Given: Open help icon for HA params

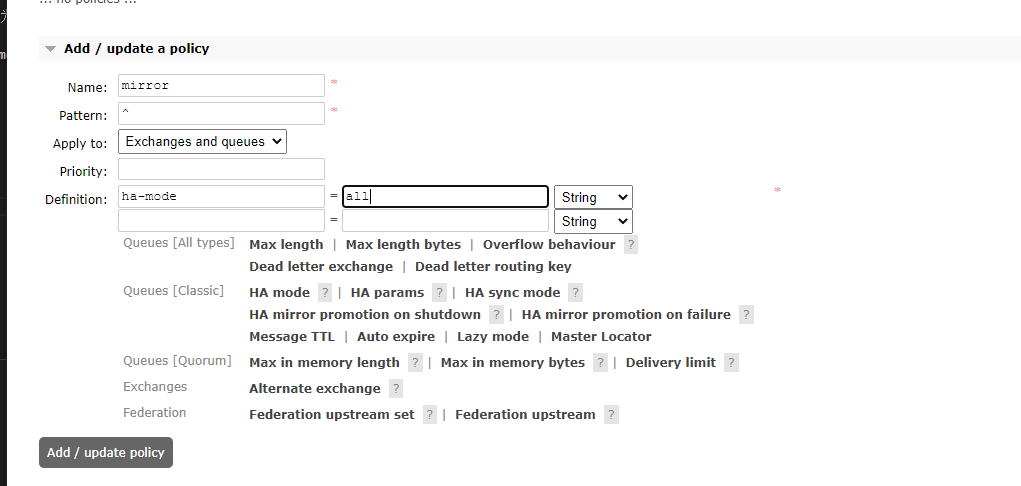Looking at the screenshot, I should (x=439, y=293).
